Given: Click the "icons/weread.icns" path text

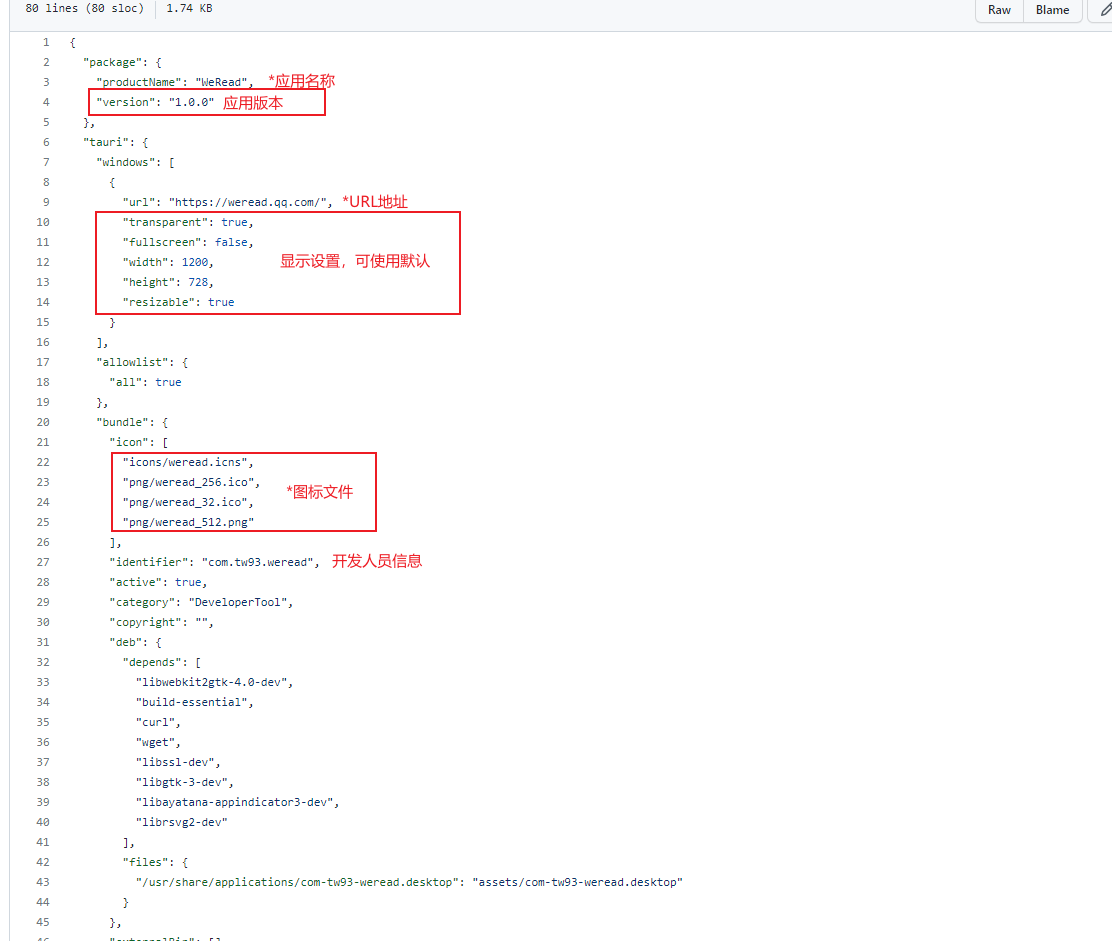Looking at the screenshot, I should click(x=188, y=462).
